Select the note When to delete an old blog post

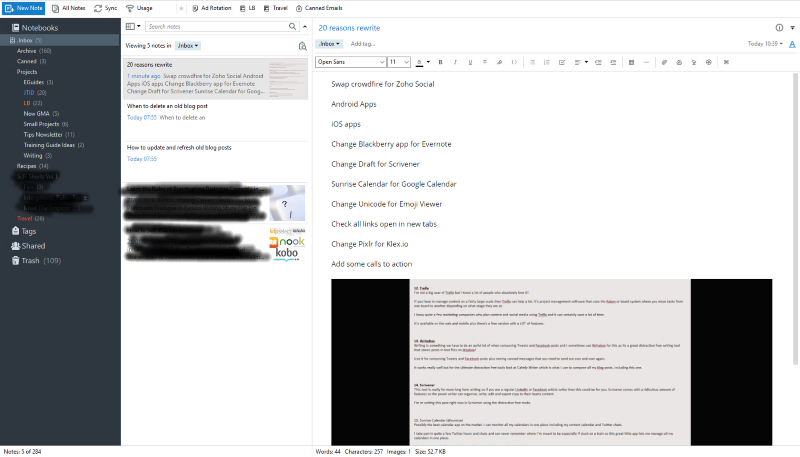215,120
